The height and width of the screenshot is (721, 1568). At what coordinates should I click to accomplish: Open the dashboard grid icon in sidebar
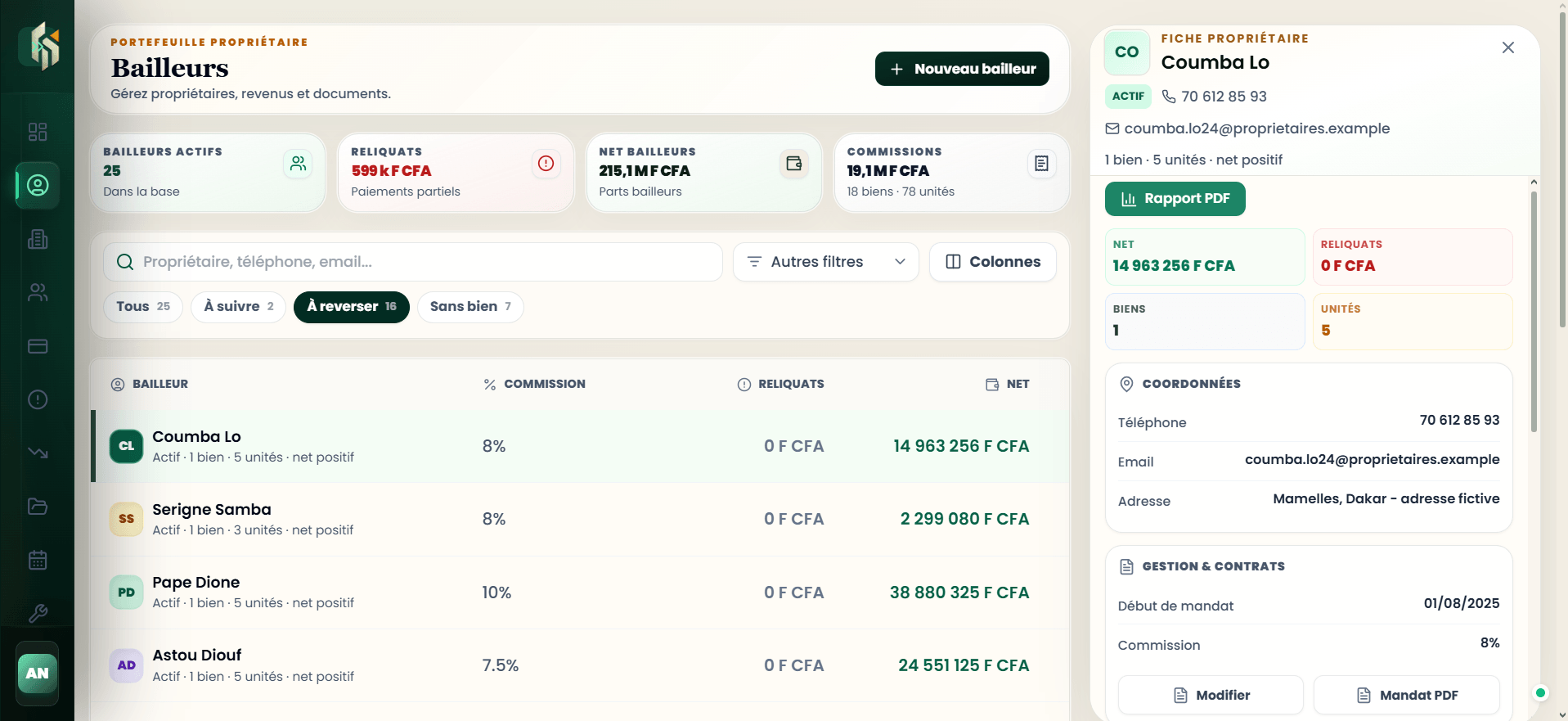click(x=38, y=132)
